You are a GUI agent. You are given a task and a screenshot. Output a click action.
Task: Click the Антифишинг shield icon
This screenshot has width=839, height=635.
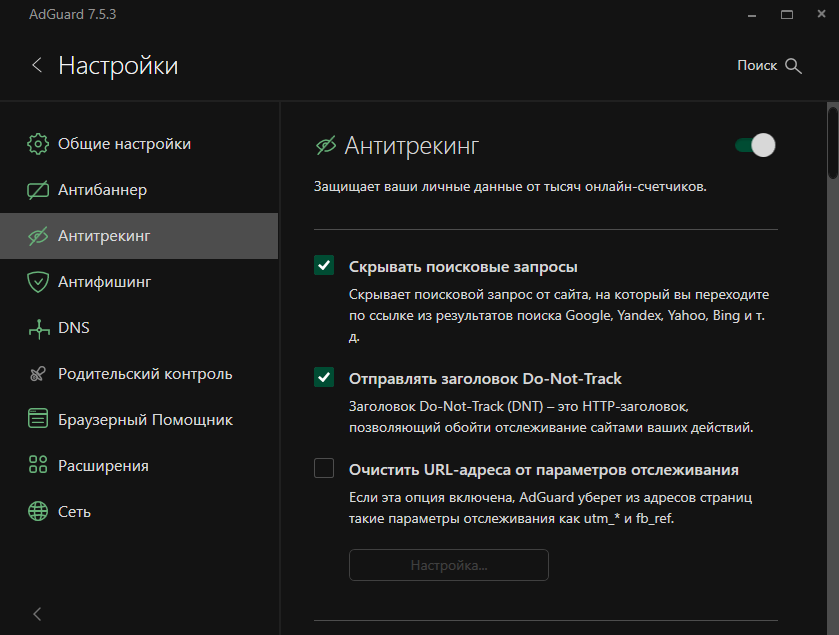click(x=38, y=282)
